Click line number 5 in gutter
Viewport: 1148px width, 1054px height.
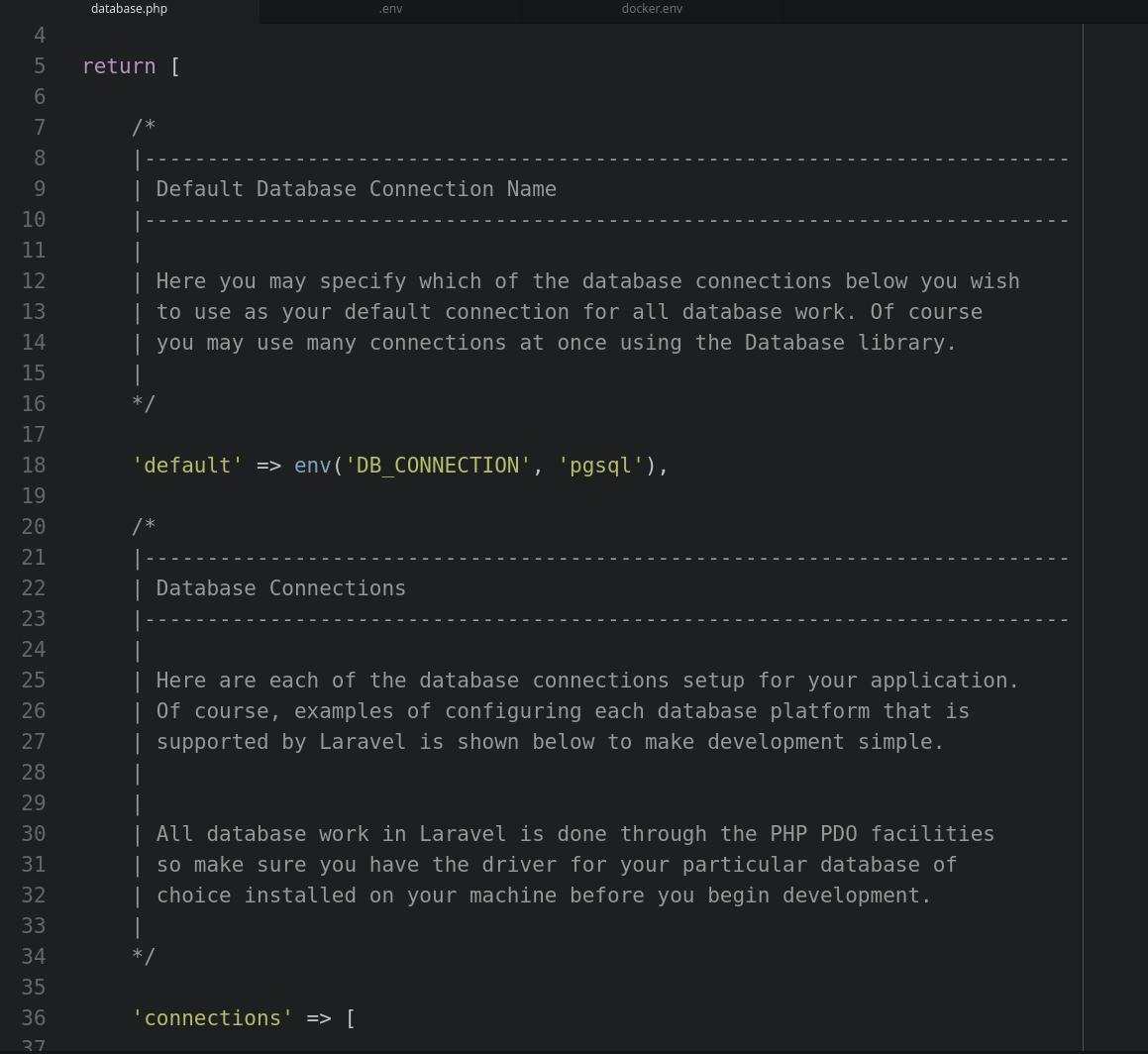pyautogui.click(x=40, y=66)
